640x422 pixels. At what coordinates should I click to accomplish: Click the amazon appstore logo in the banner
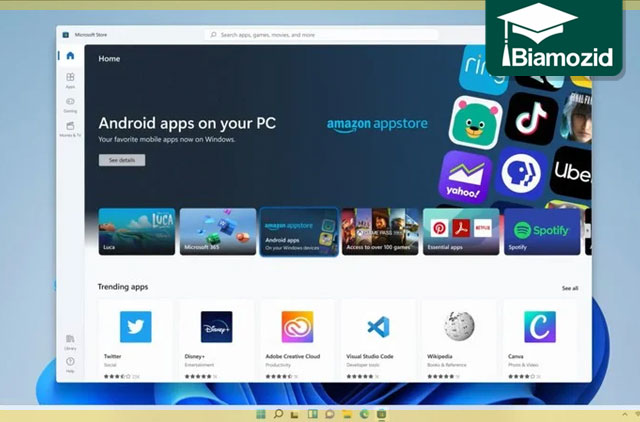(x=377, y=124)
